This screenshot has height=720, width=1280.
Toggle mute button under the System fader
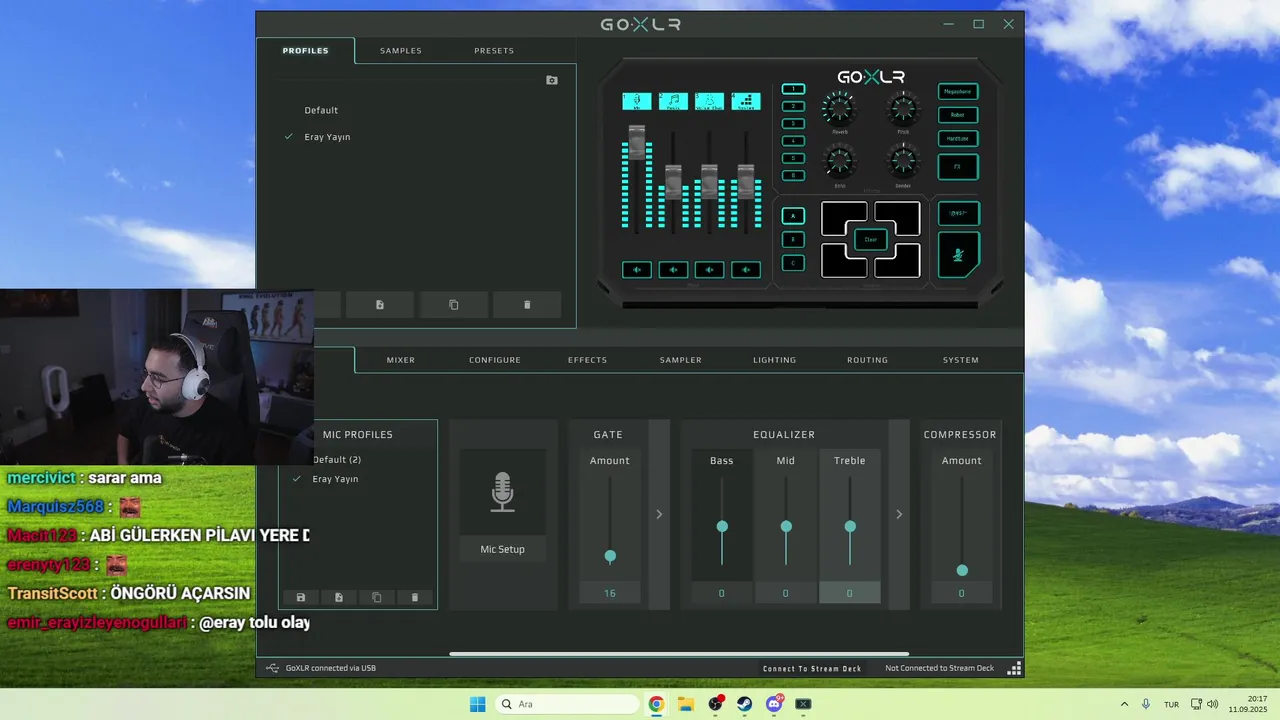(x=745, y=270)
